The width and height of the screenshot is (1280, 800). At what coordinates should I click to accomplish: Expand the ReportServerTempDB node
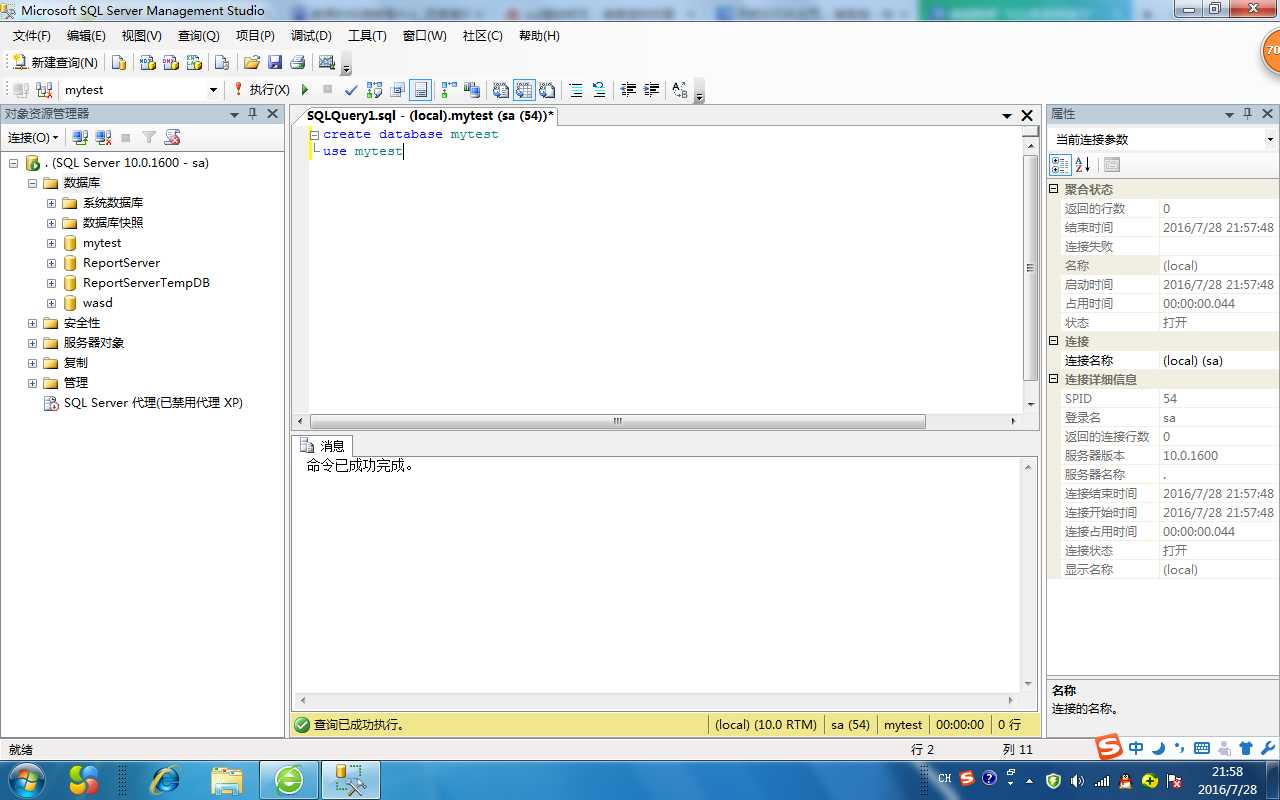[x=51, y=283]
